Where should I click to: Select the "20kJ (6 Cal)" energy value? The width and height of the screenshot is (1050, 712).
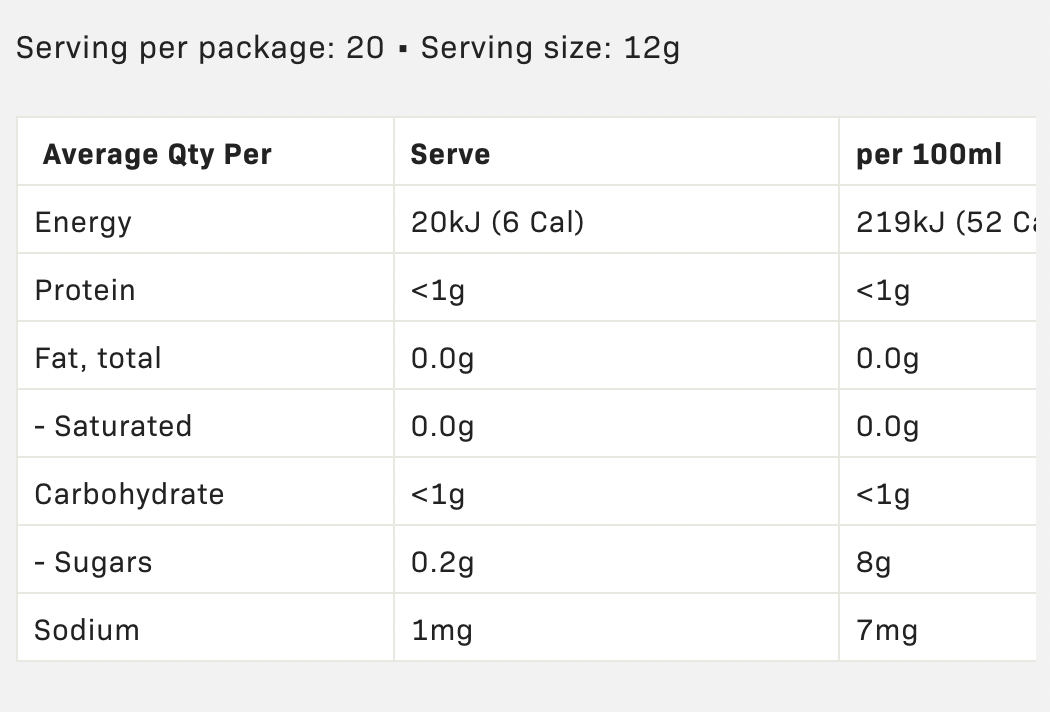tap(497, 222)
